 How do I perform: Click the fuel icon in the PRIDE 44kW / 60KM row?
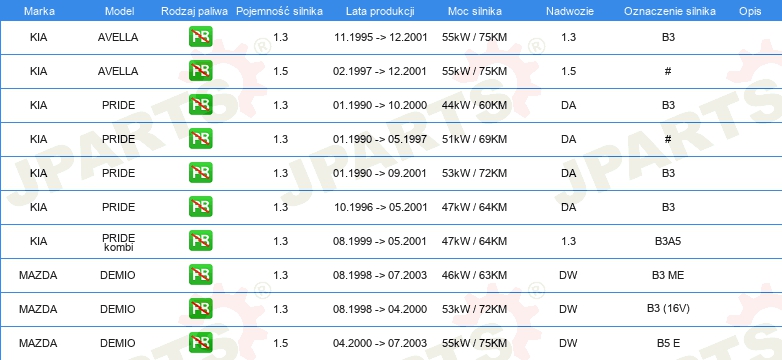click(200, 105)
